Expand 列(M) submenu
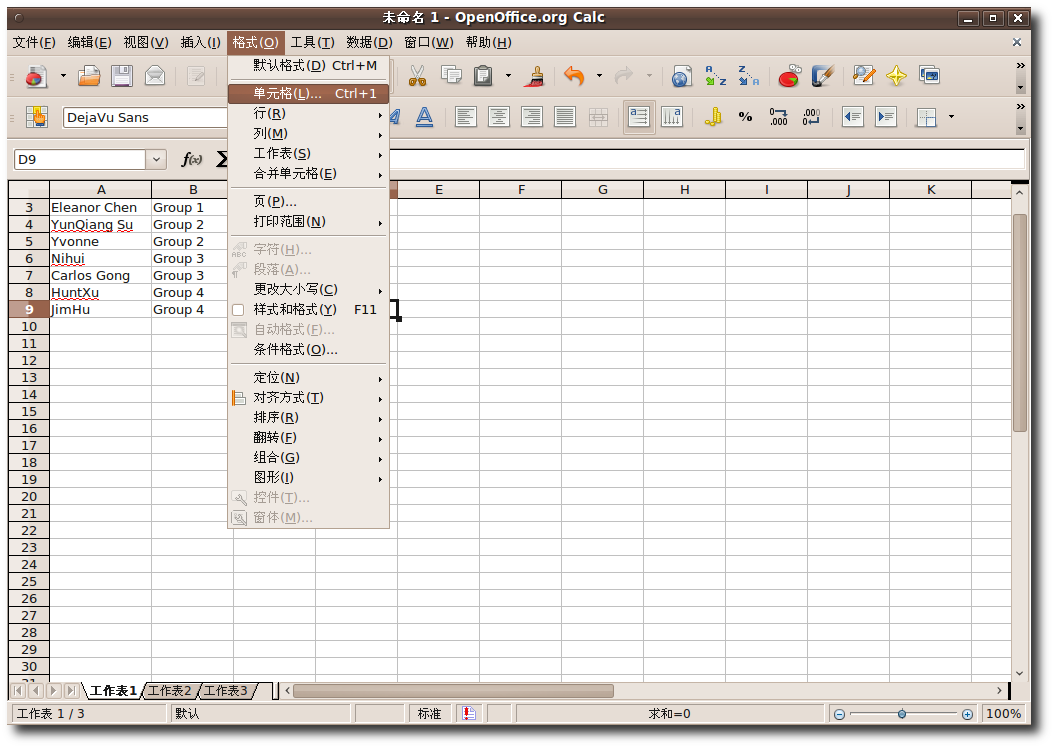The height and width of the screenshot is (748, 1054). point(309,134)
